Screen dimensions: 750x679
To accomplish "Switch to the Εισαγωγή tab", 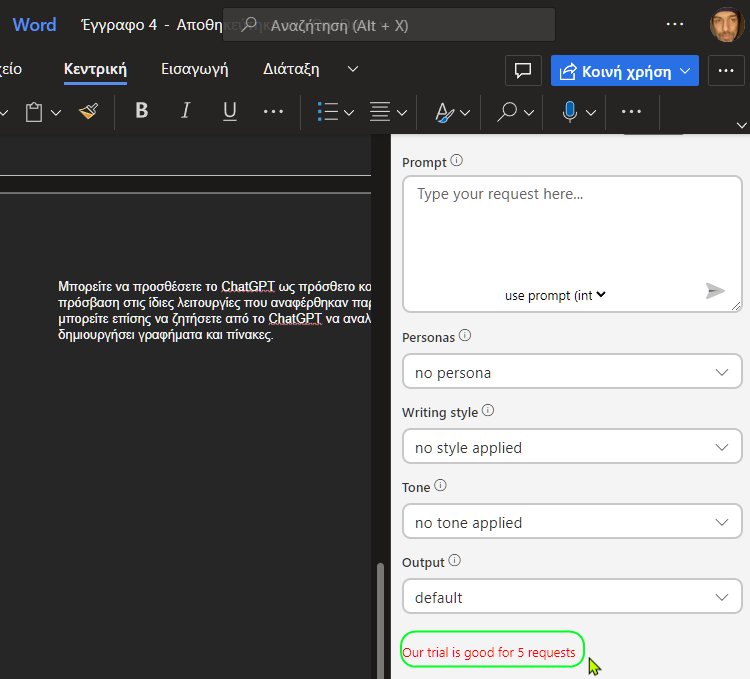I will tap(195, 69).
